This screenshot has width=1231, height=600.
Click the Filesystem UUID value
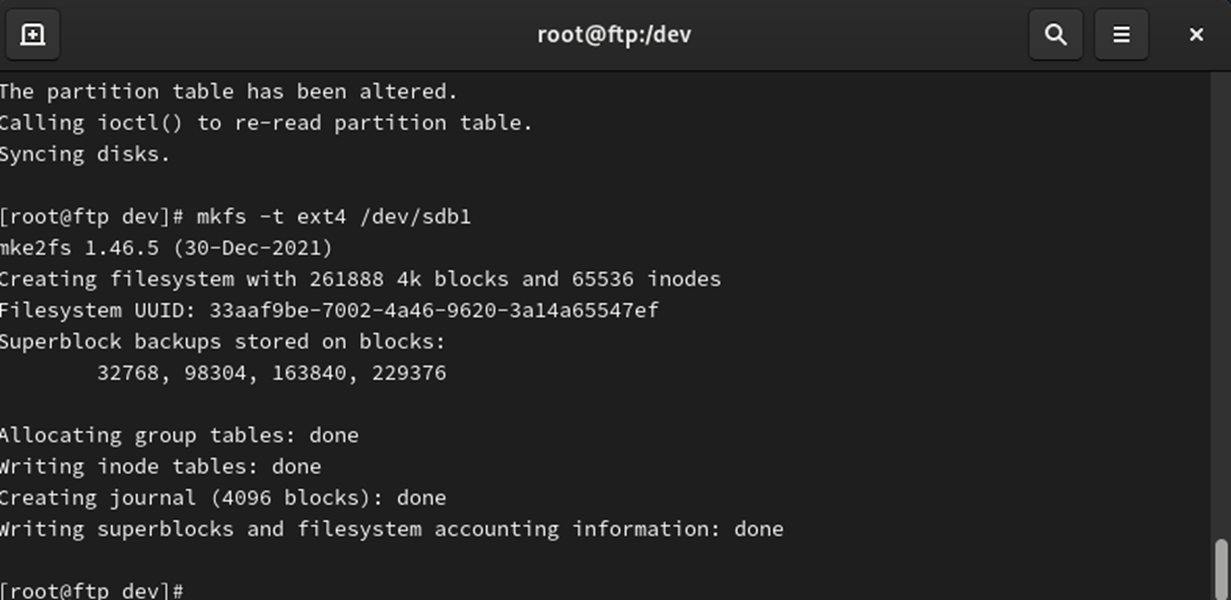click(434, 310)
